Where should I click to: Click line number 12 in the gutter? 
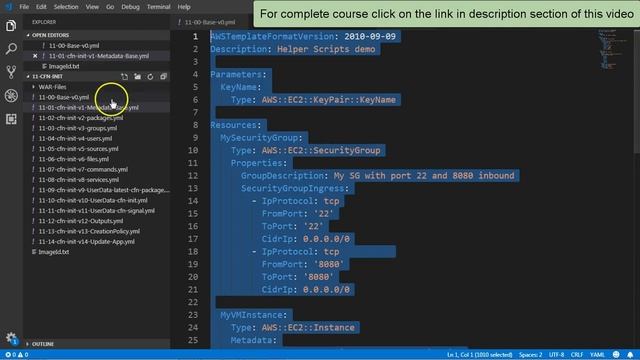pyautogui.click(x=193, y=176)
